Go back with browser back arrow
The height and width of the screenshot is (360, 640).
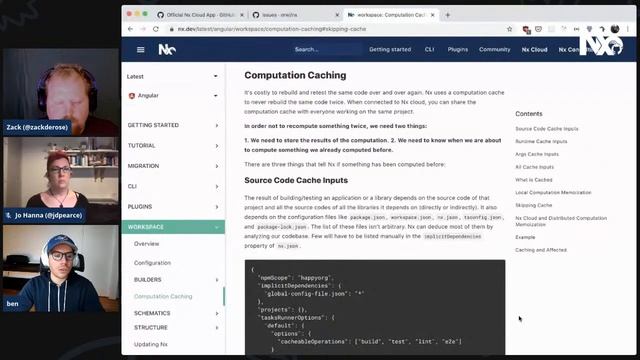130,29
